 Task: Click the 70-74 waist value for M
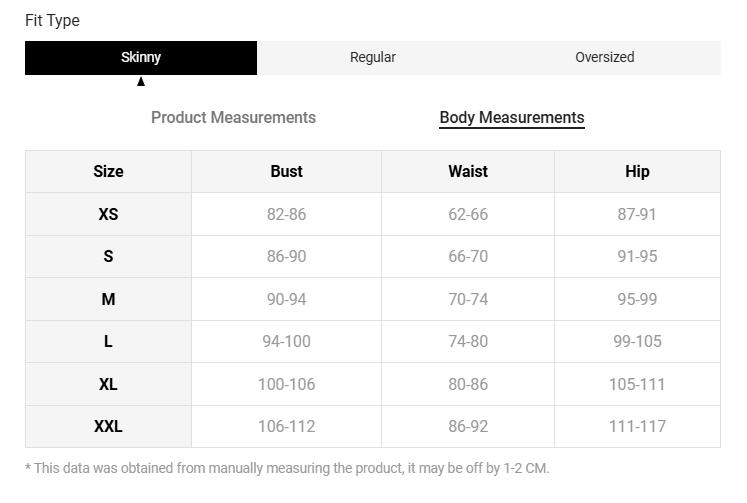(467, 299)
